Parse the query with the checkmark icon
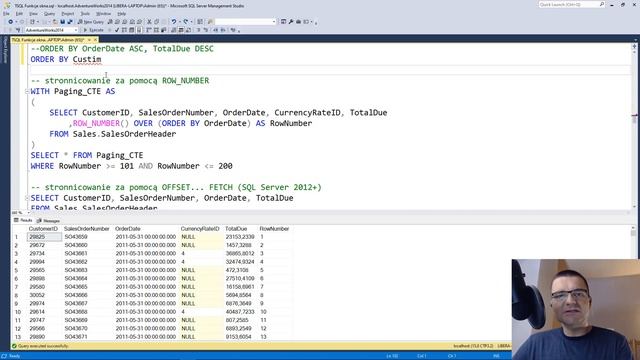640x360 pixels. [x=117, y=30]
